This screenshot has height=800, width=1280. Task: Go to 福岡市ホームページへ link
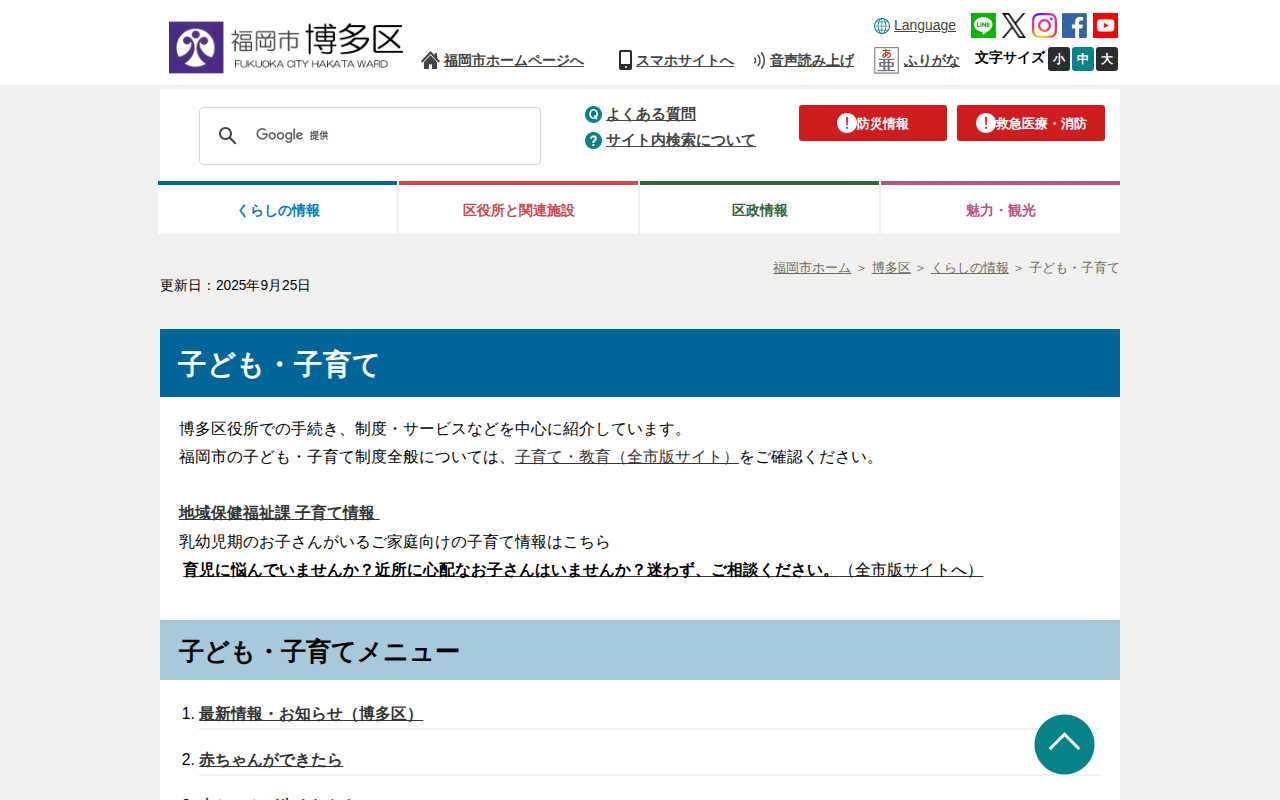coord(514,60)
